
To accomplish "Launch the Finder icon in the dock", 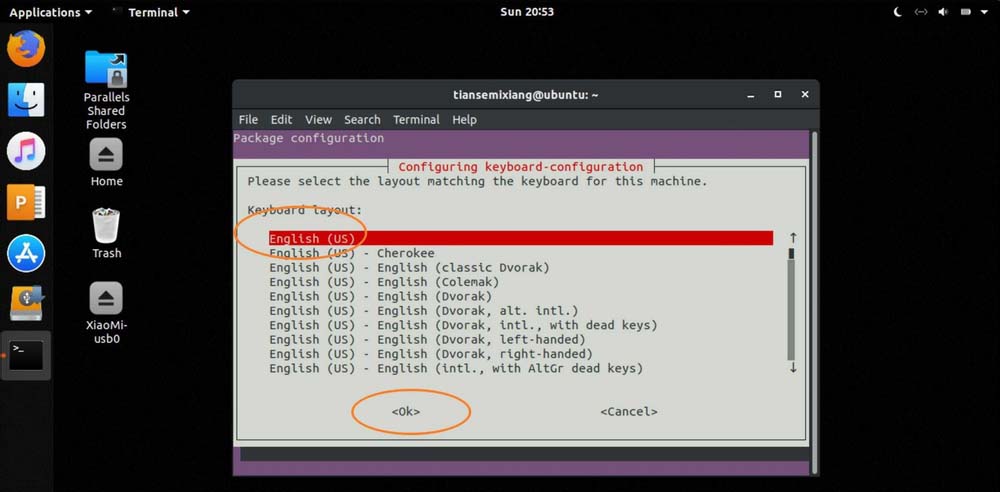I will pos(26,100).
